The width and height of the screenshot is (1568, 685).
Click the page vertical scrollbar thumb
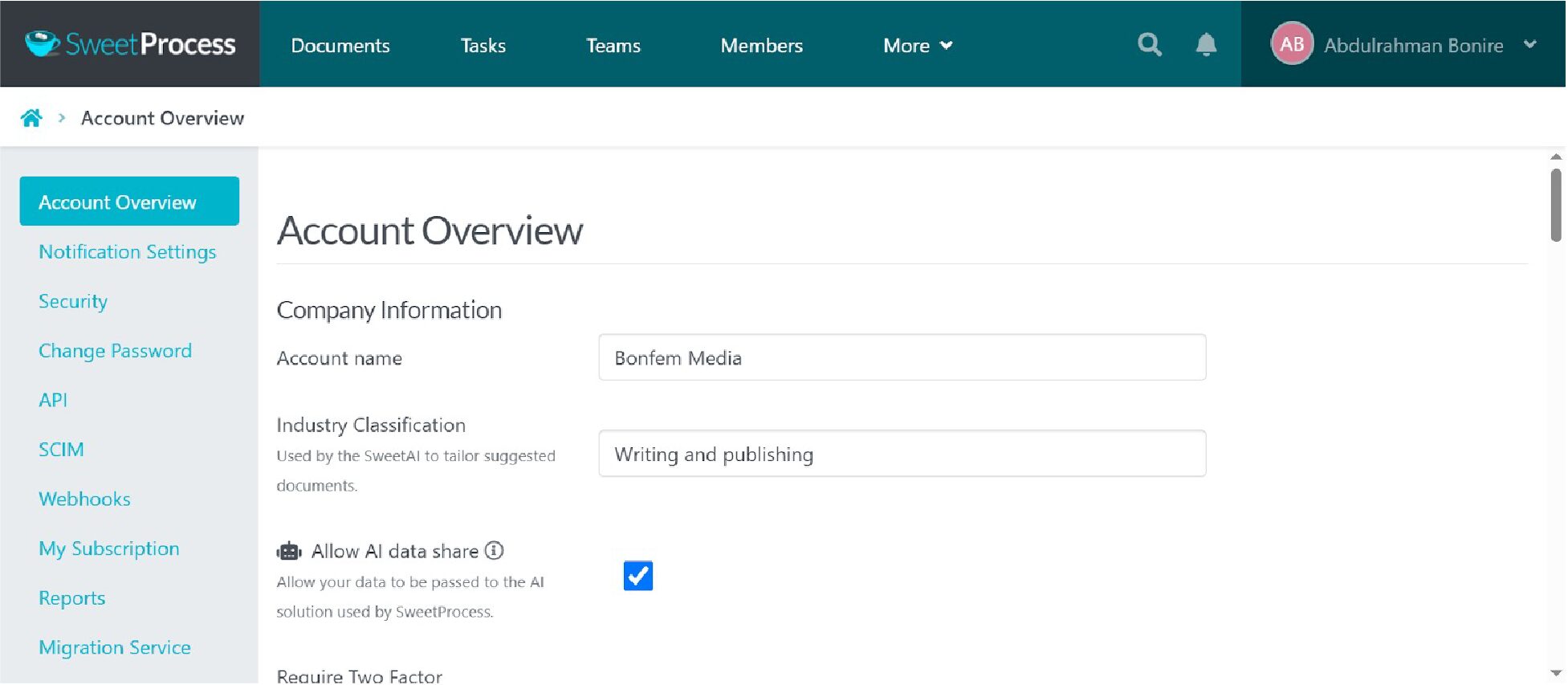pyautogui.click(x=1556, y=205)
